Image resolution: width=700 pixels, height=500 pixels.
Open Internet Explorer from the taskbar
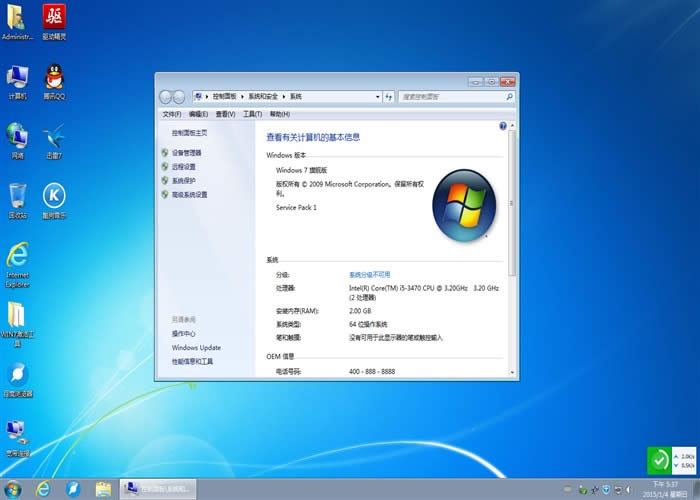pyautogui.click(x=43, y=488)
